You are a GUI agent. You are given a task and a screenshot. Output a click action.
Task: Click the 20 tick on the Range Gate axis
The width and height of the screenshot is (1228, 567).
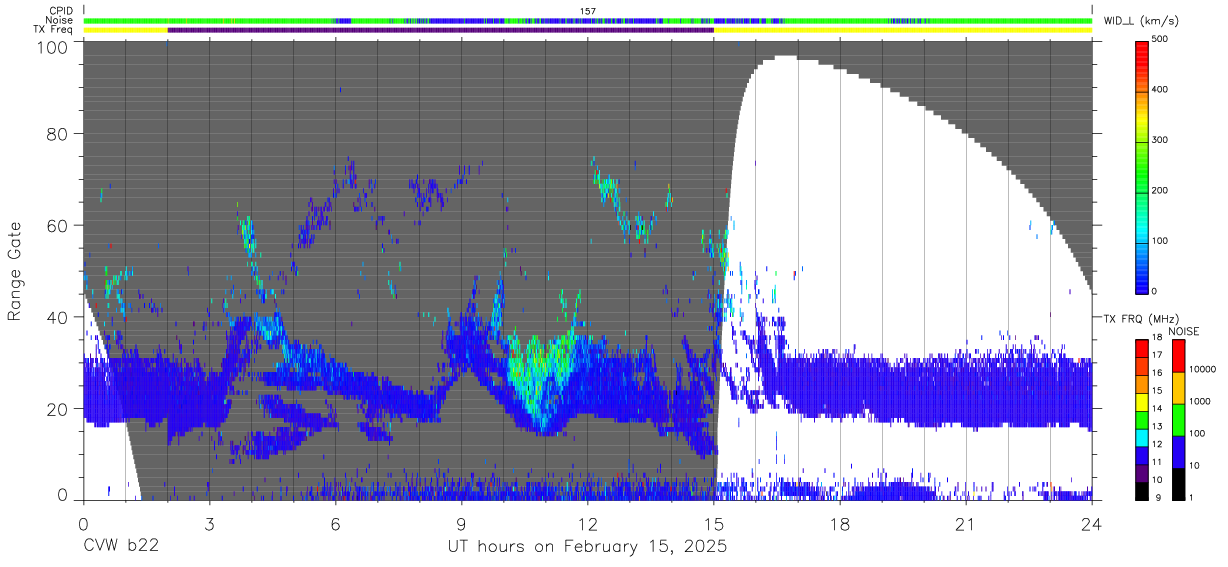pyautogui.click(x=58, y=409)
